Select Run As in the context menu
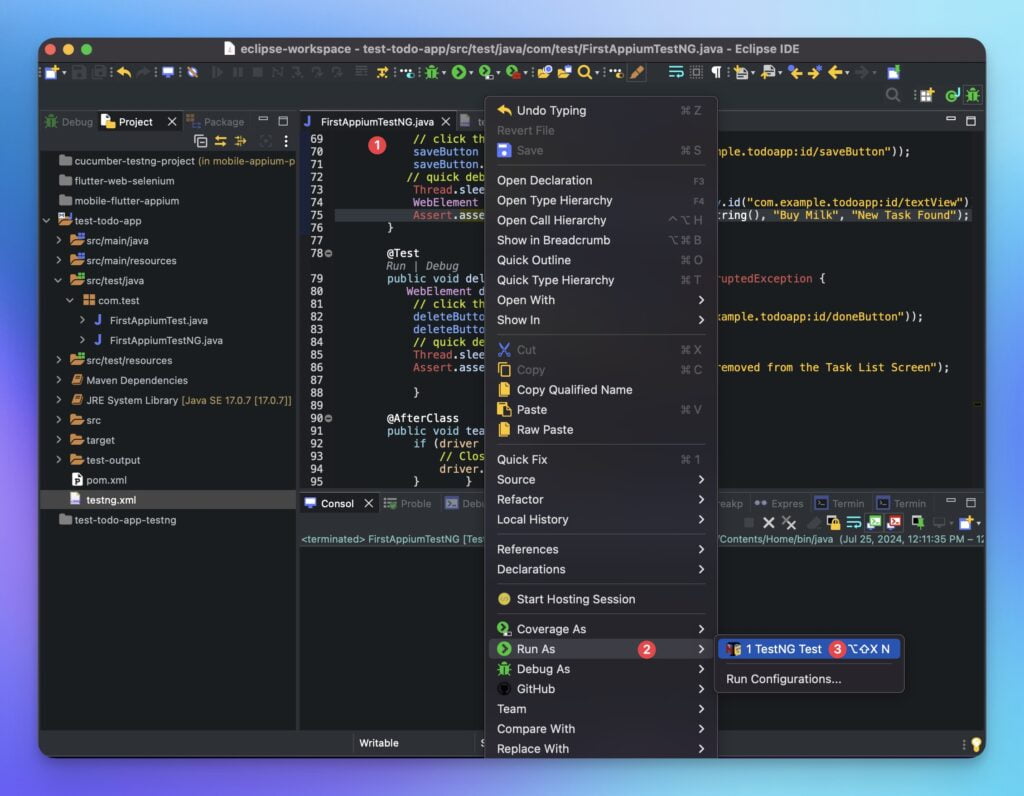The height and width of the screenshot is (796, 1024). click(601, 648)
